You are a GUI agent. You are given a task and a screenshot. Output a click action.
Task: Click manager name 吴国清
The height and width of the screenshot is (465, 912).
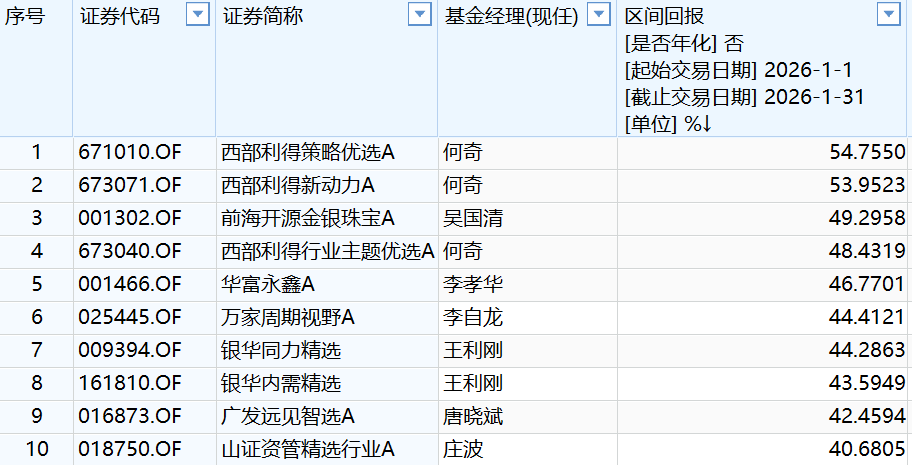[473, 218]
